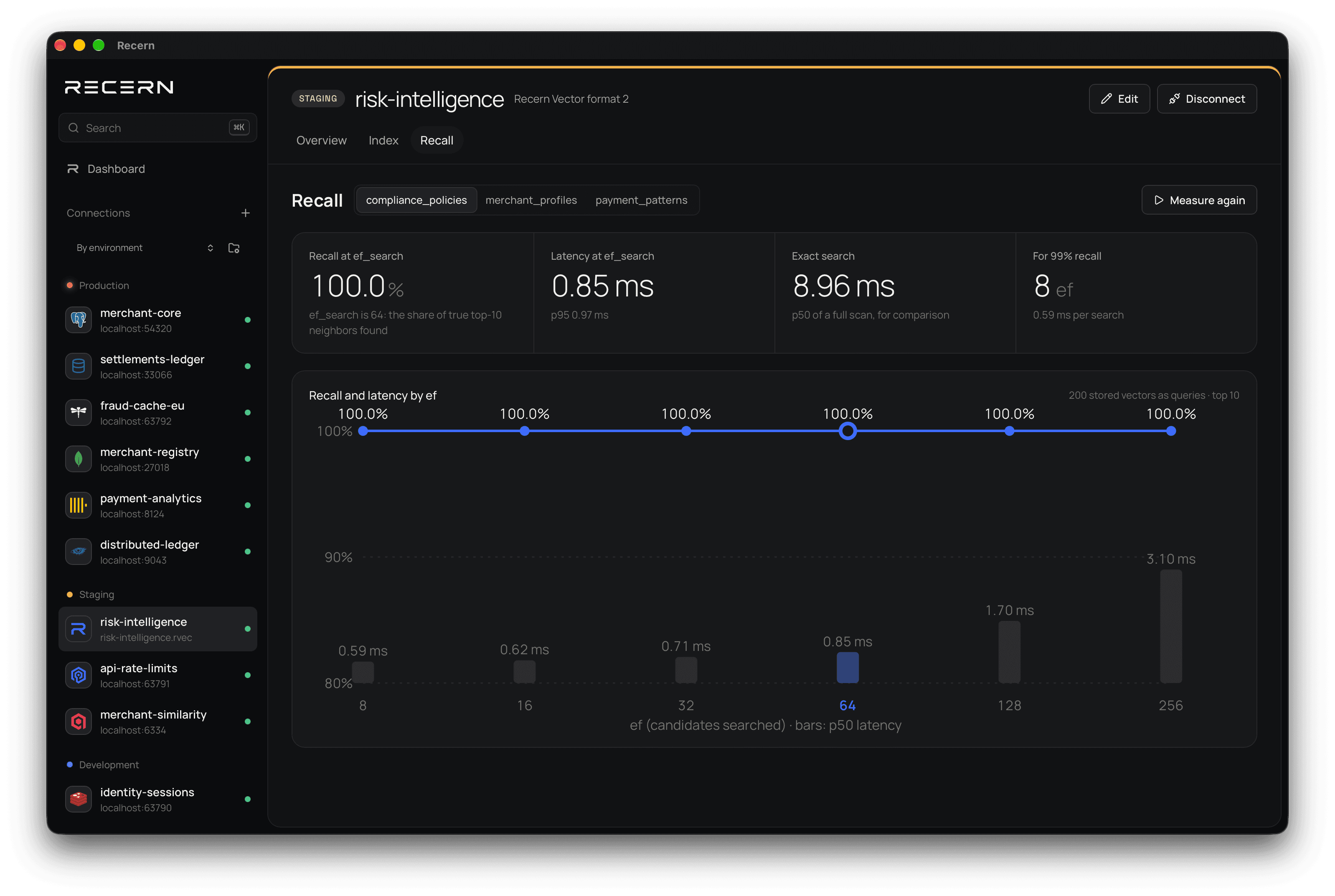
Task: Click the search magnifier icon
Action: [74, 128]
